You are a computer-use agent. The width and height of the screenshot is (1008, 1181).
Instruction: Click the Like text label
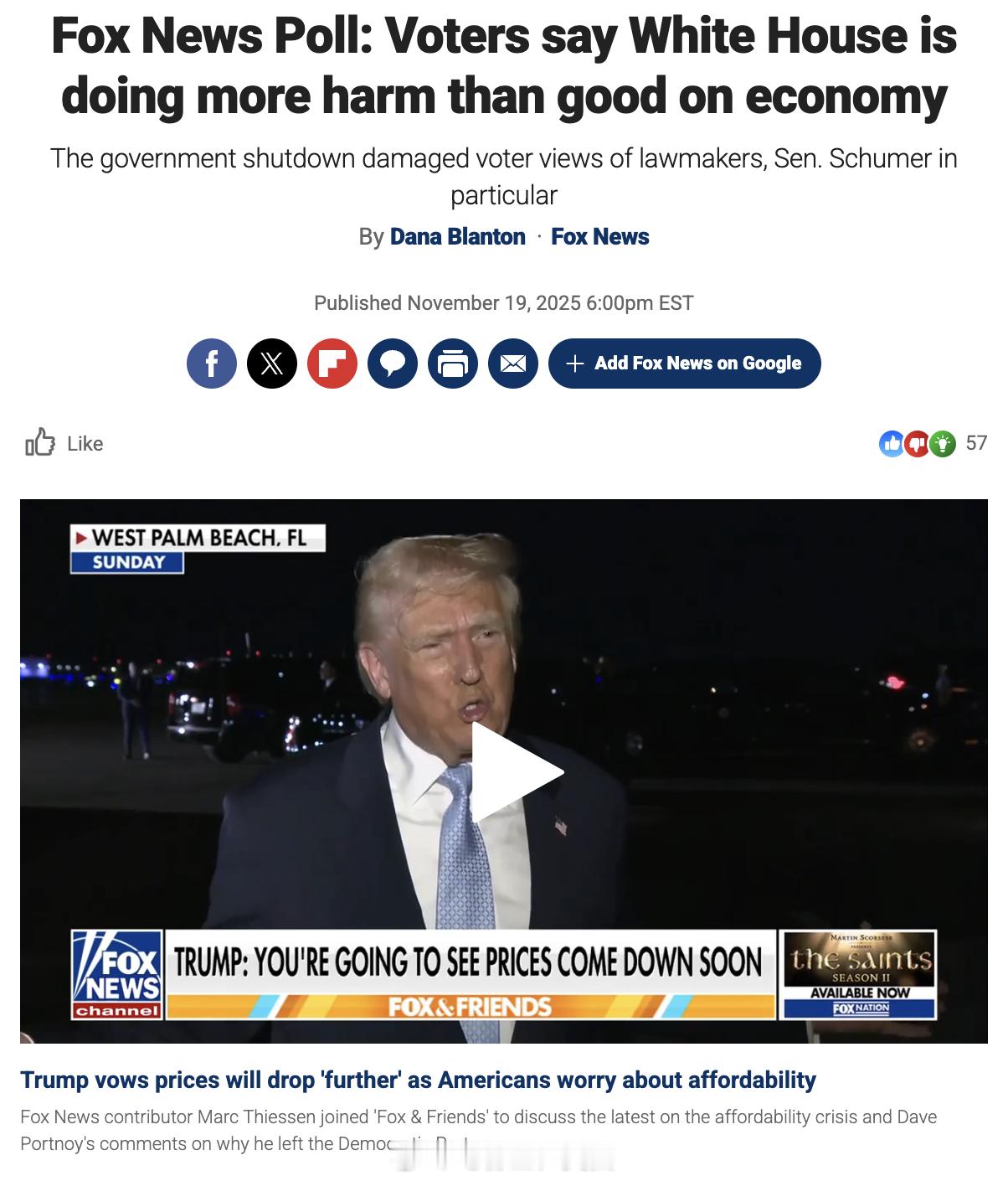click(85, 444)
